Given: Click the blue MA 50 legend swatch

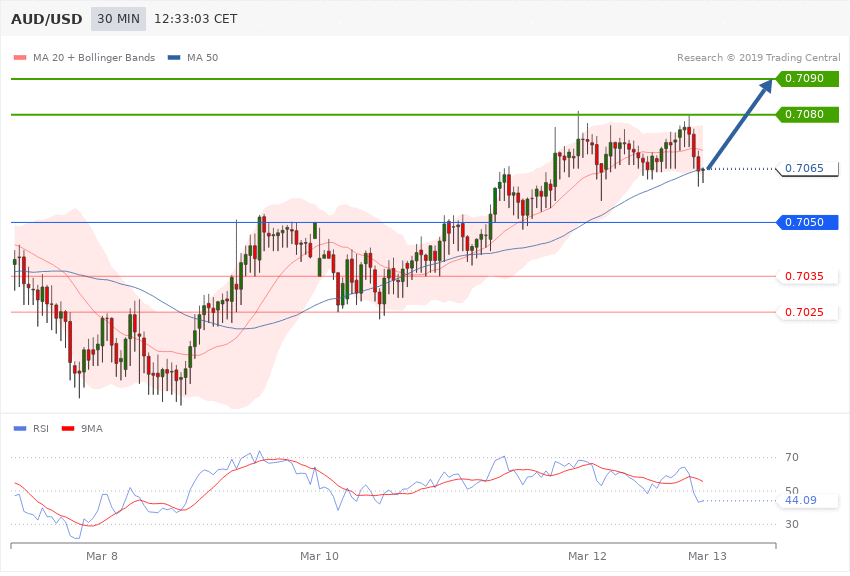Looking at the screenshot, I should [x=174, y=57].
